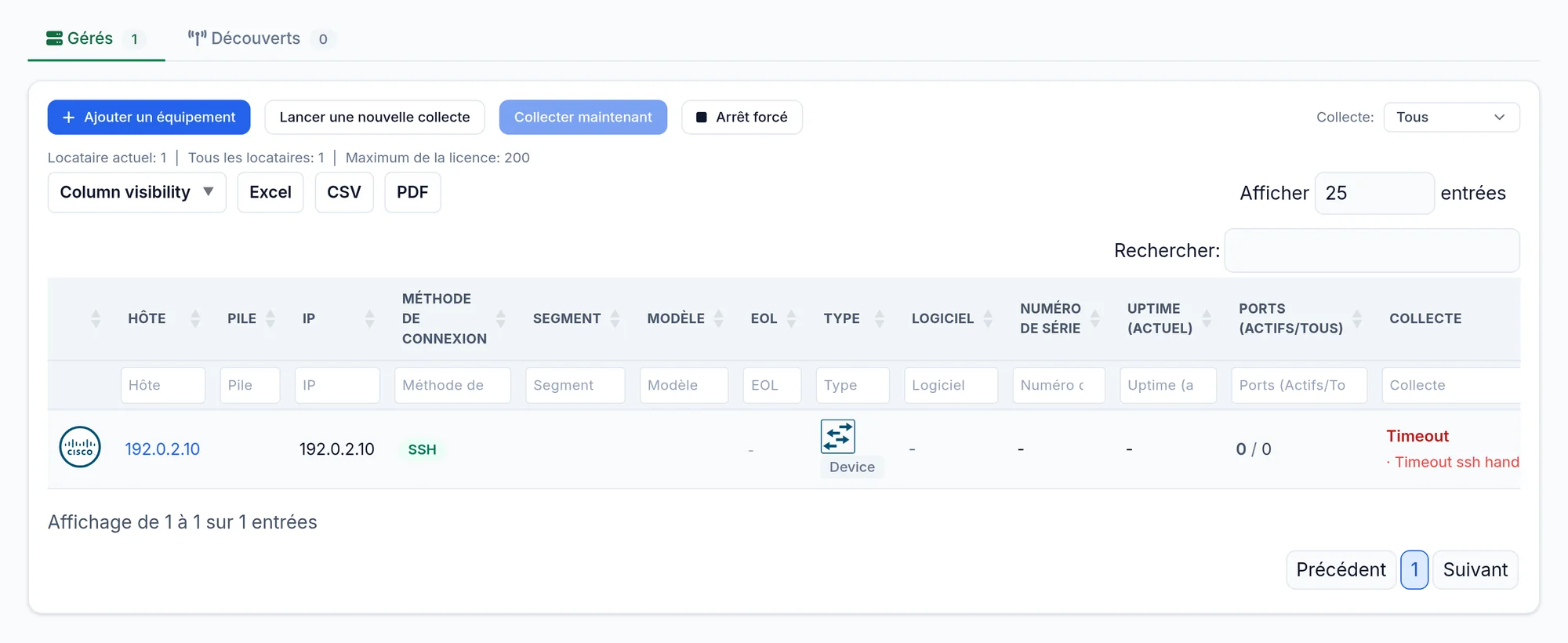
Task: Sort table by Hôte column arrows
Action: (195, 318)
